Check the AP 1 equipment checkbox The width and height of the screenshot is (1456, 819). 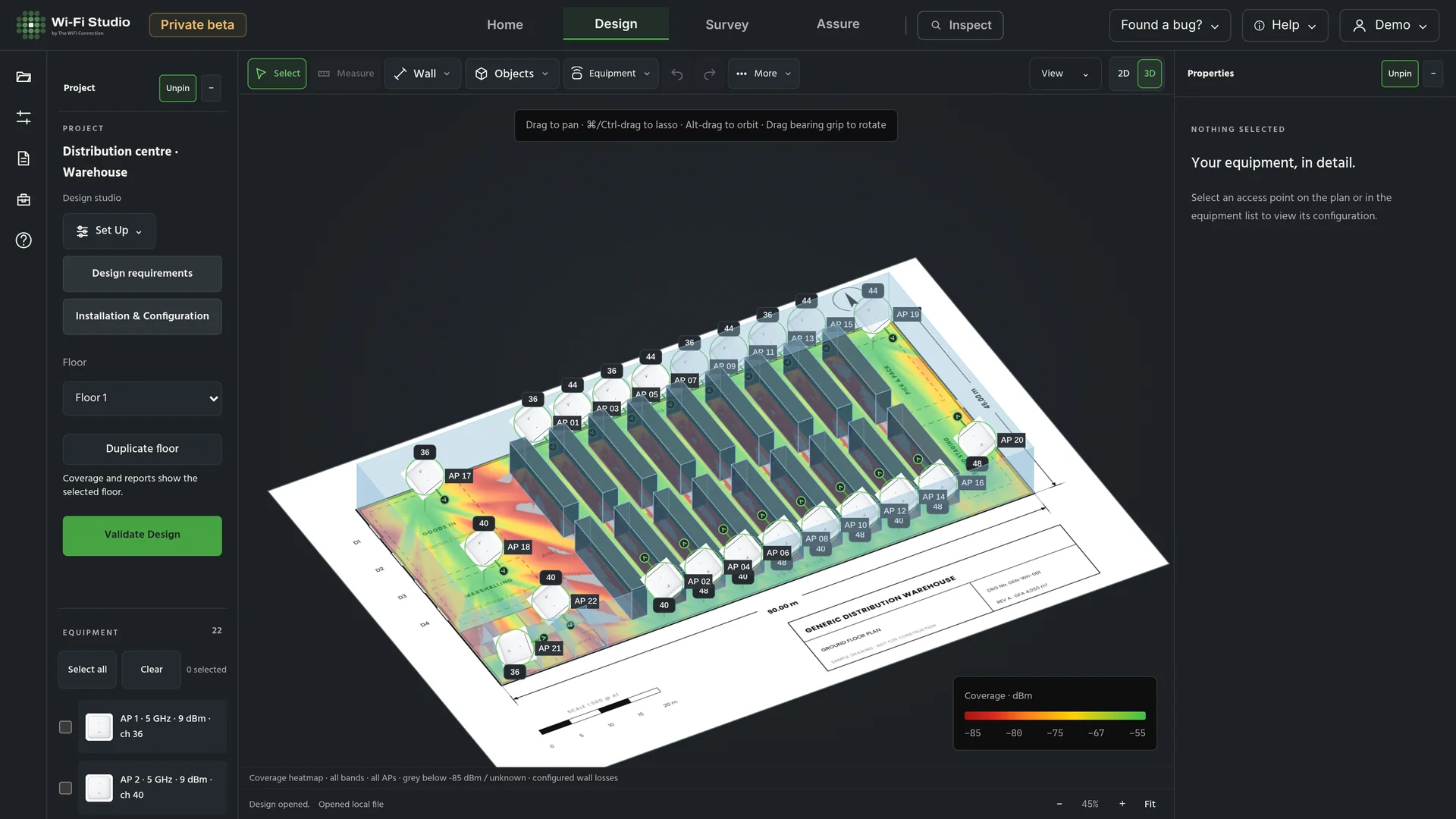click(65, 727)
